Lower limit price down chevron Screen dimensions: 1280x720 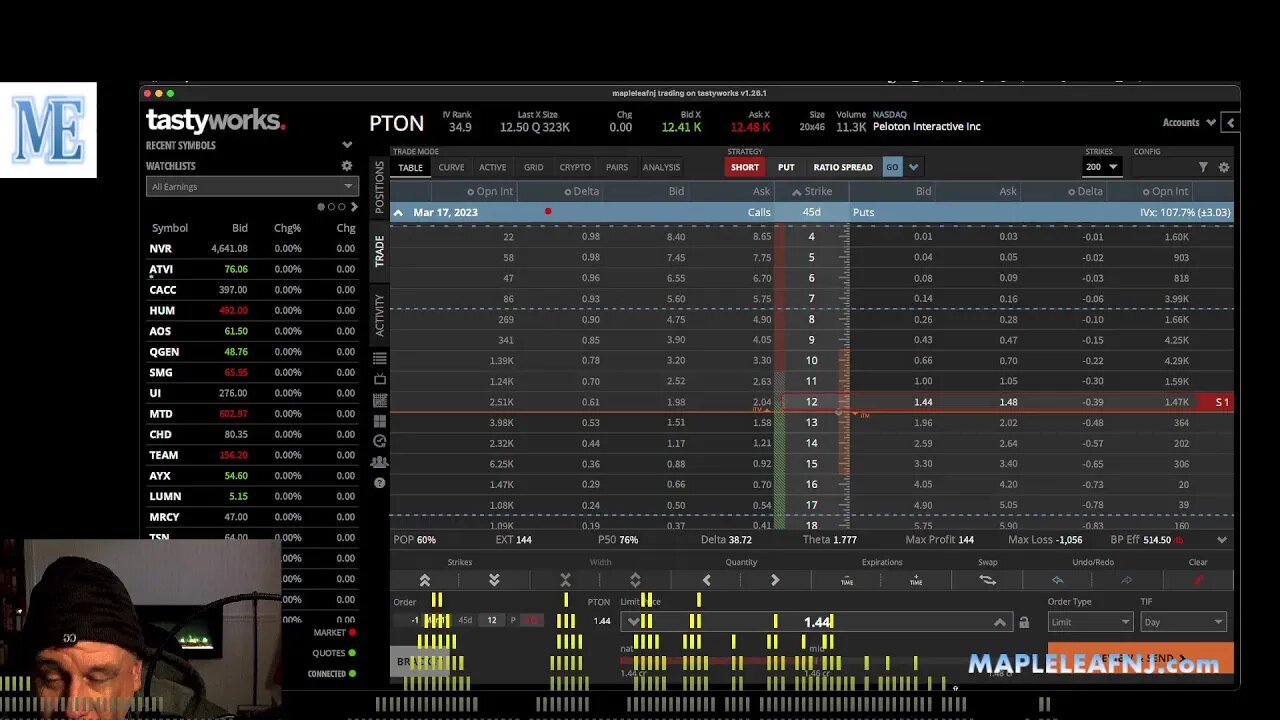634,622
